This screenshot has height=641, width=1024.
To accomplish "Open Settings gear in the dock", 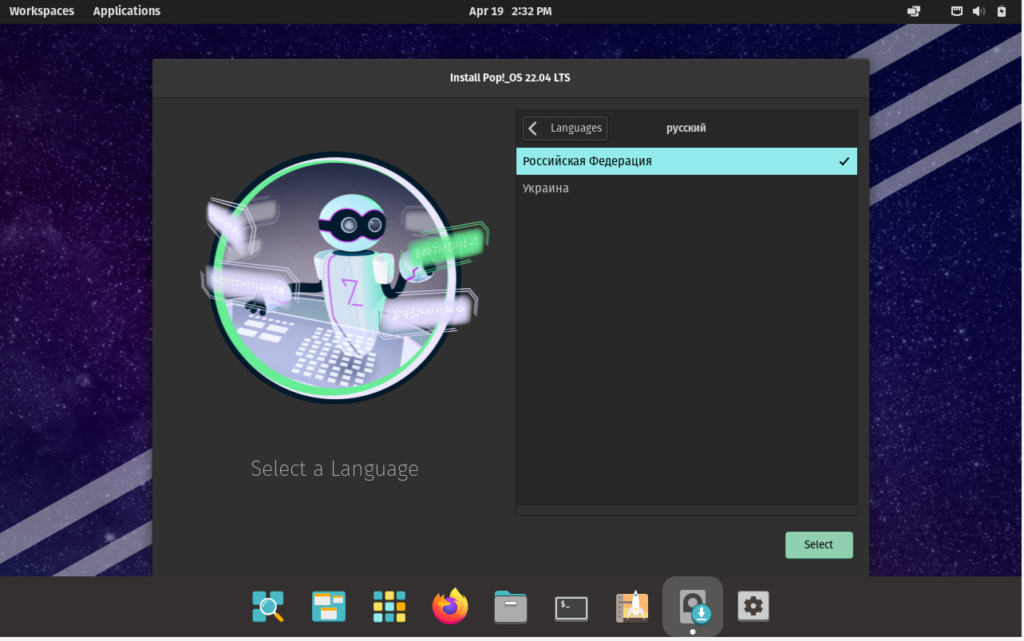I will (x=753, y=606).
